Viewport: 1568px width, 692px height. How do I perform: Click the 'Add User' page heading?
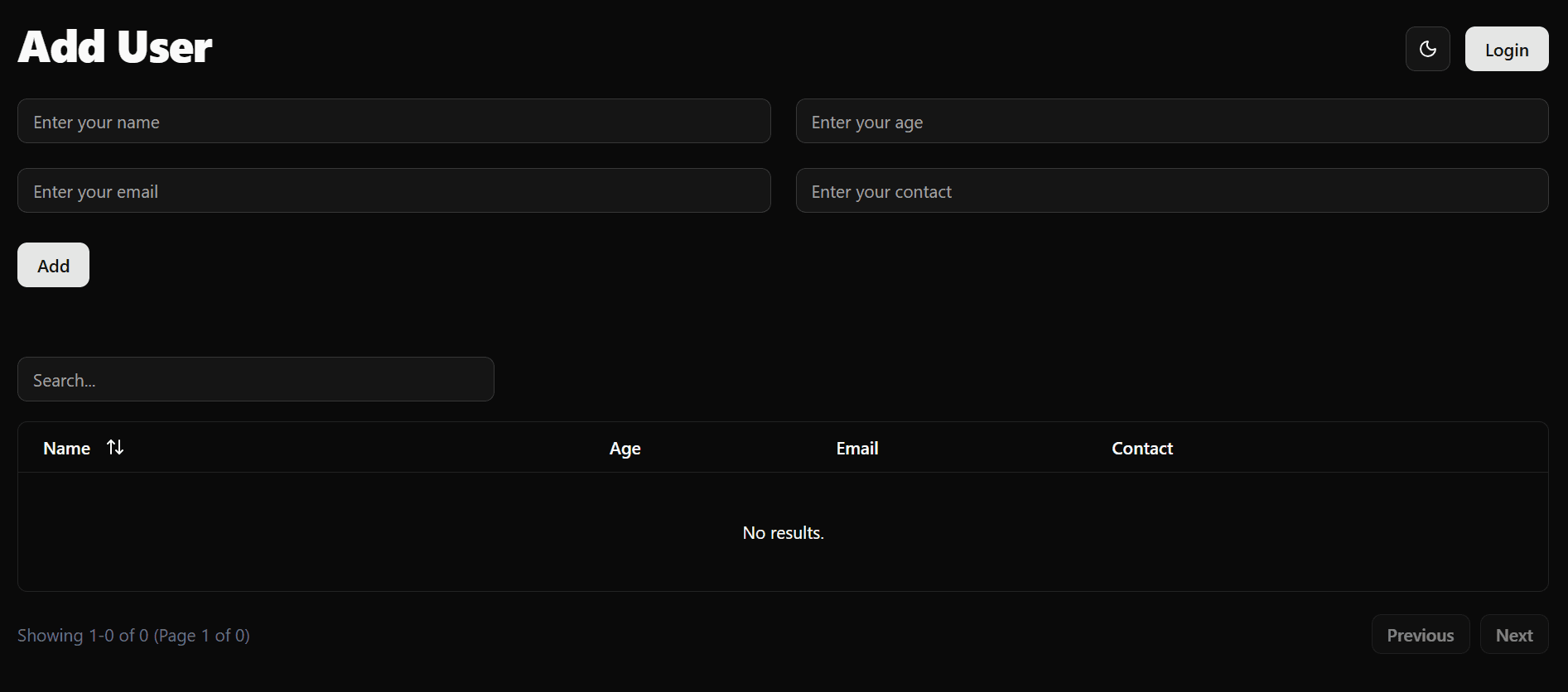tap(115, 47)
